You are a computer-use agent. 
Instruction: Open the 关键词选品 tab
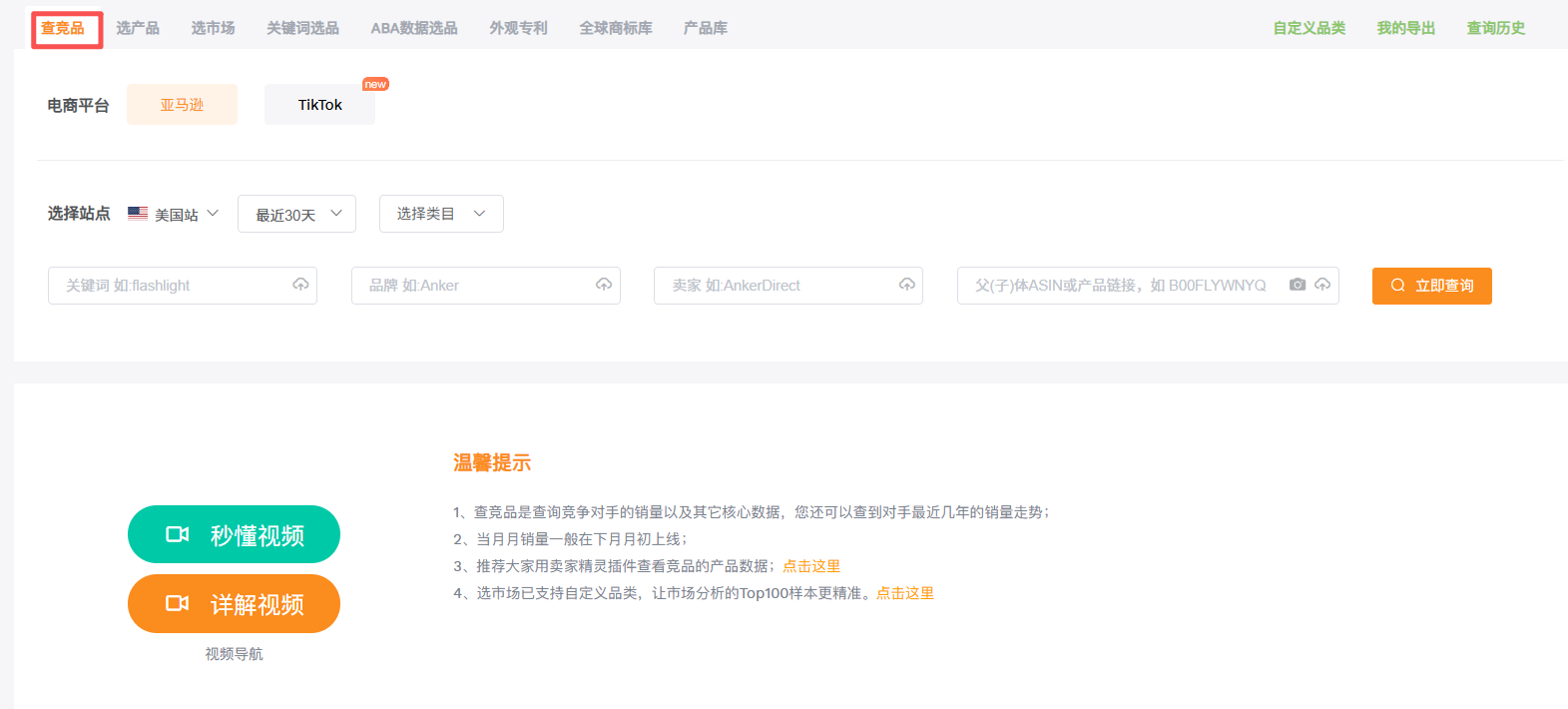pos(302,28)
